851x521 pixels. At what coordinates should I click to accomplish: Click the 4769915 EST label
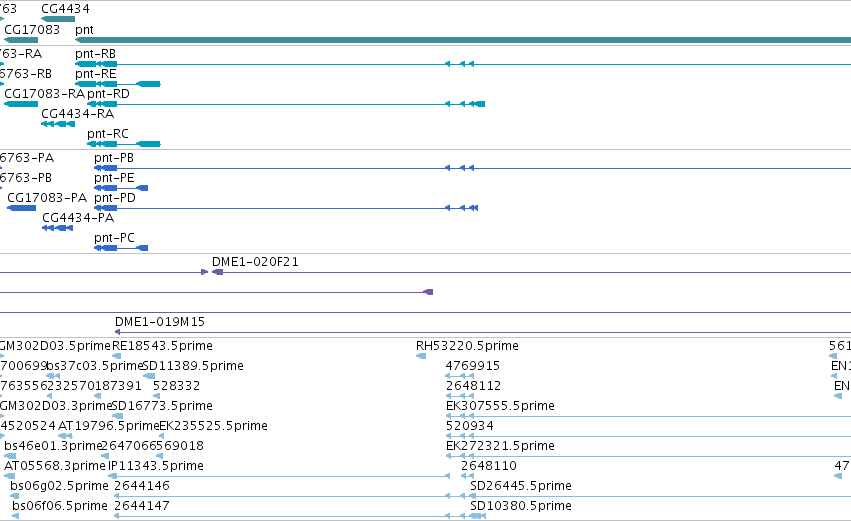tap(473, 366)
